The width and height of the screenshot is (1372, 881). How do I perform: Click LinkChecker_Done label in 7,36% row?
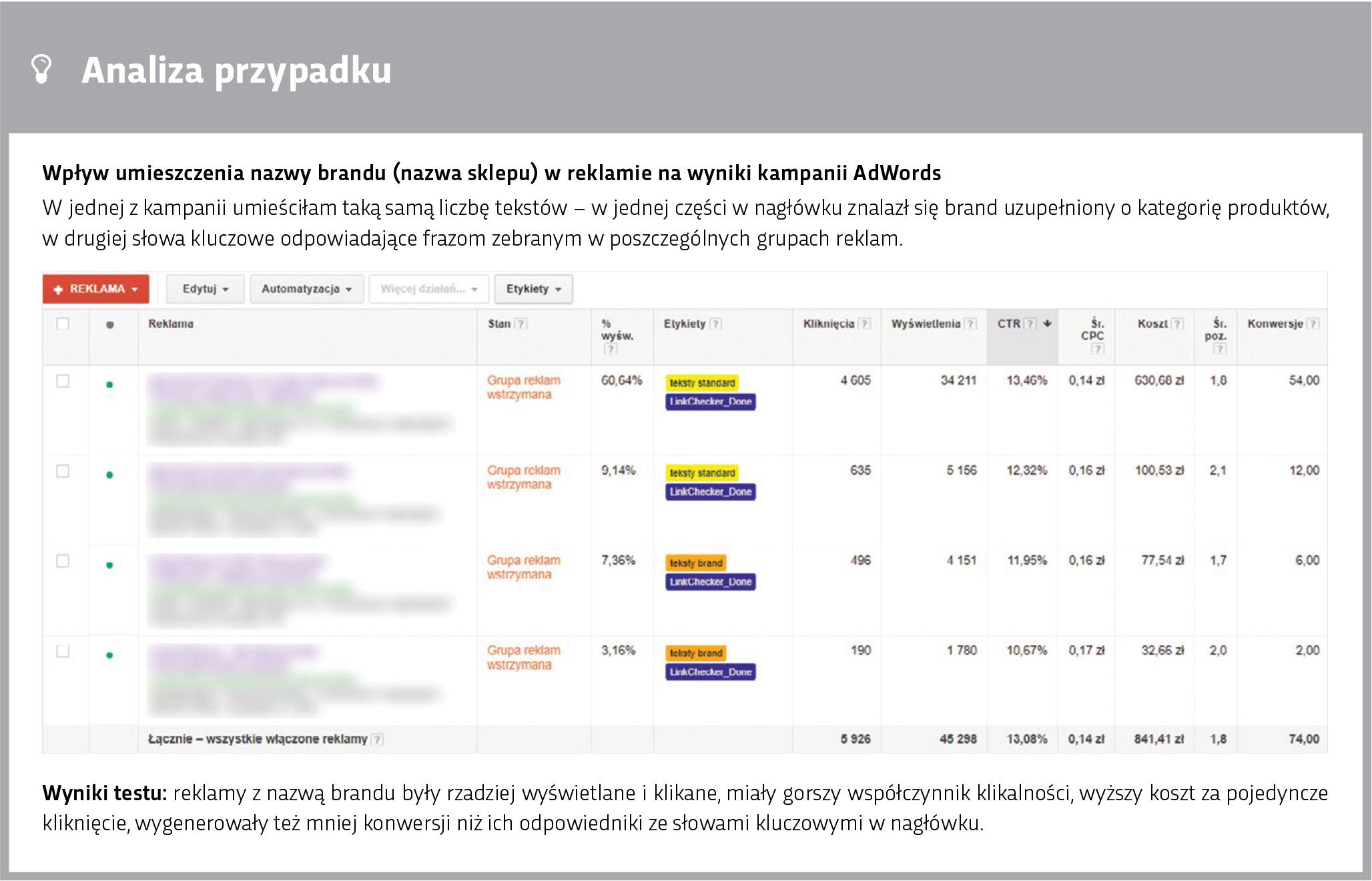pyautogui.click(x=711, y=582)
